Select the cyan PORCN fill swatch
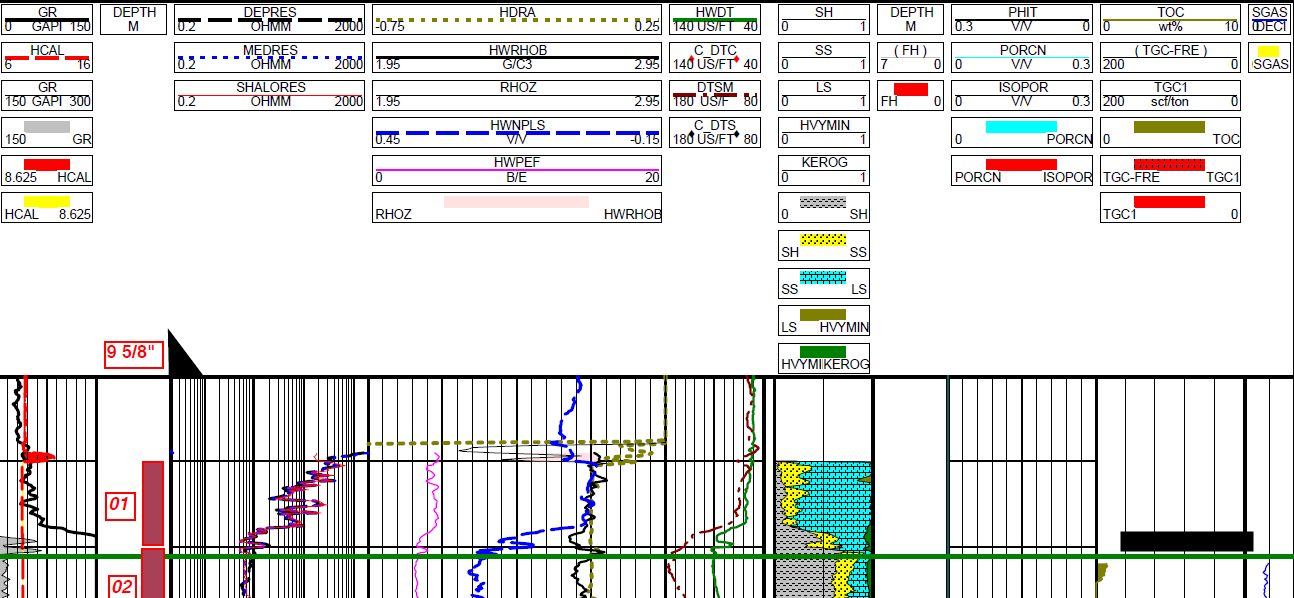 tap(1021, 127)
